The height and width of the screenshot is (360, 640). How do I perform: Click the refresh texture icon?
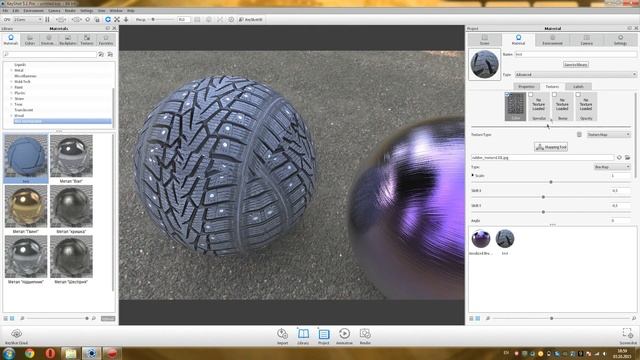point(619,158)
